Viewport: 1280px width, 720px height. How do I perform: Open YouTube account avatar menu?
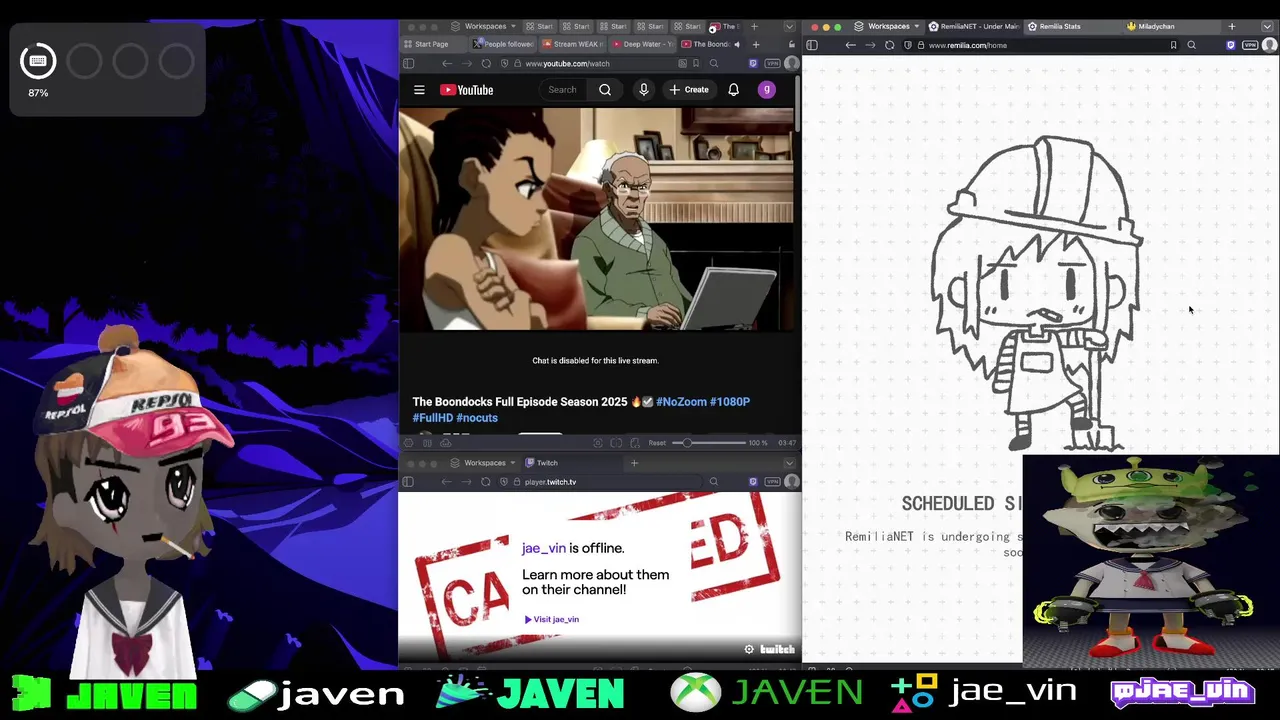click(767, 90)
